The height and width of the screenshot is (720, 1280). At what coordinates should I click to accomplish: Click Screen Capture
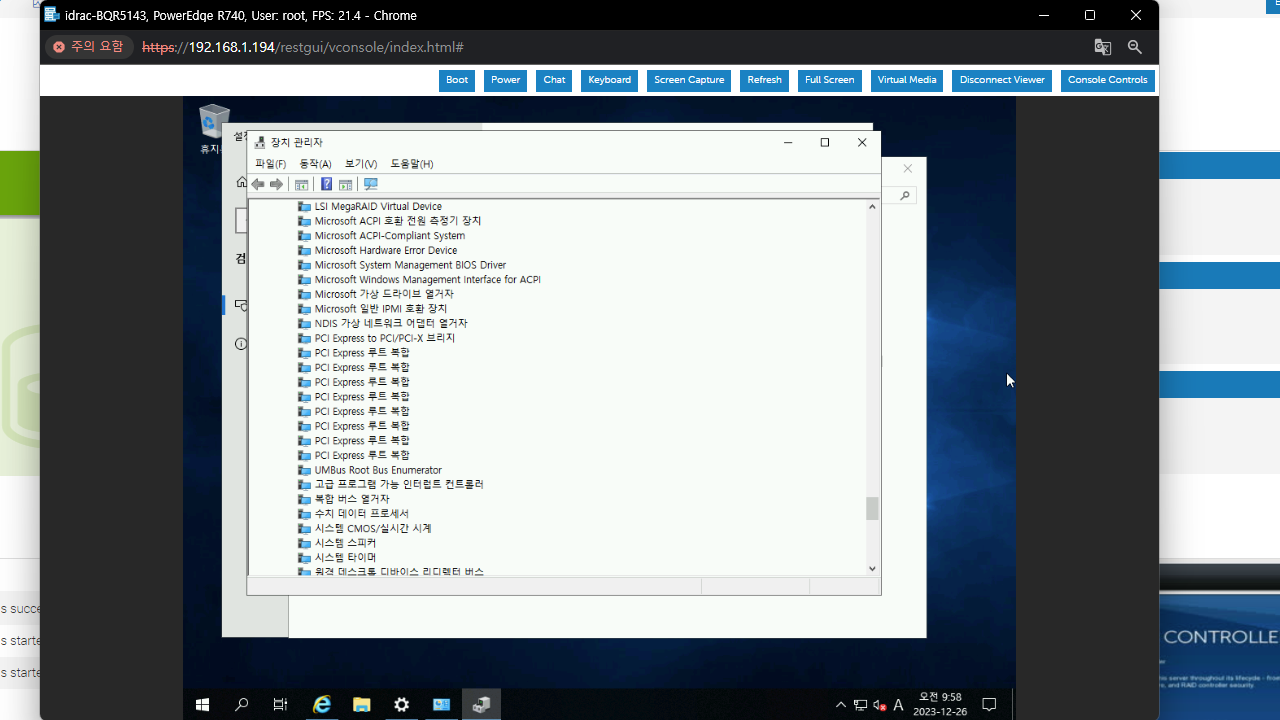point(689,80)
